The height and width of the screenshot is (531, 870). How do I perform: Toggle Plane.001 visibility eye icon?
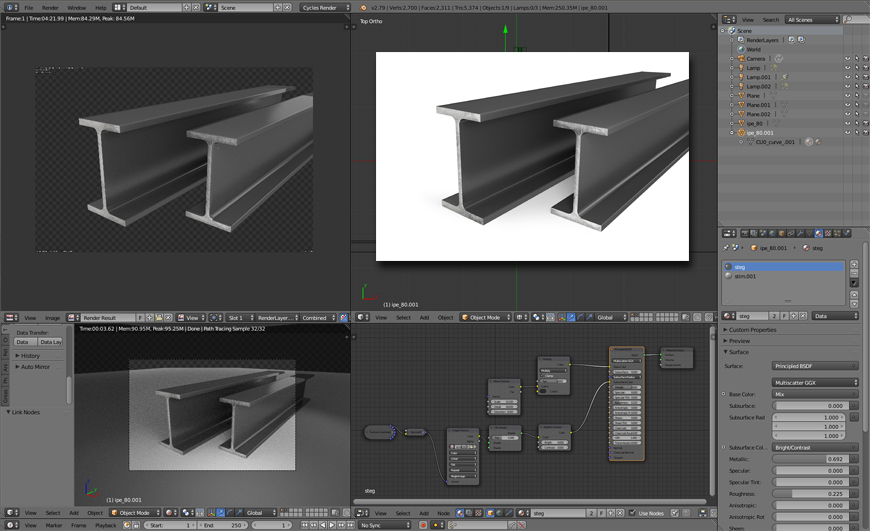click(847, 105)
